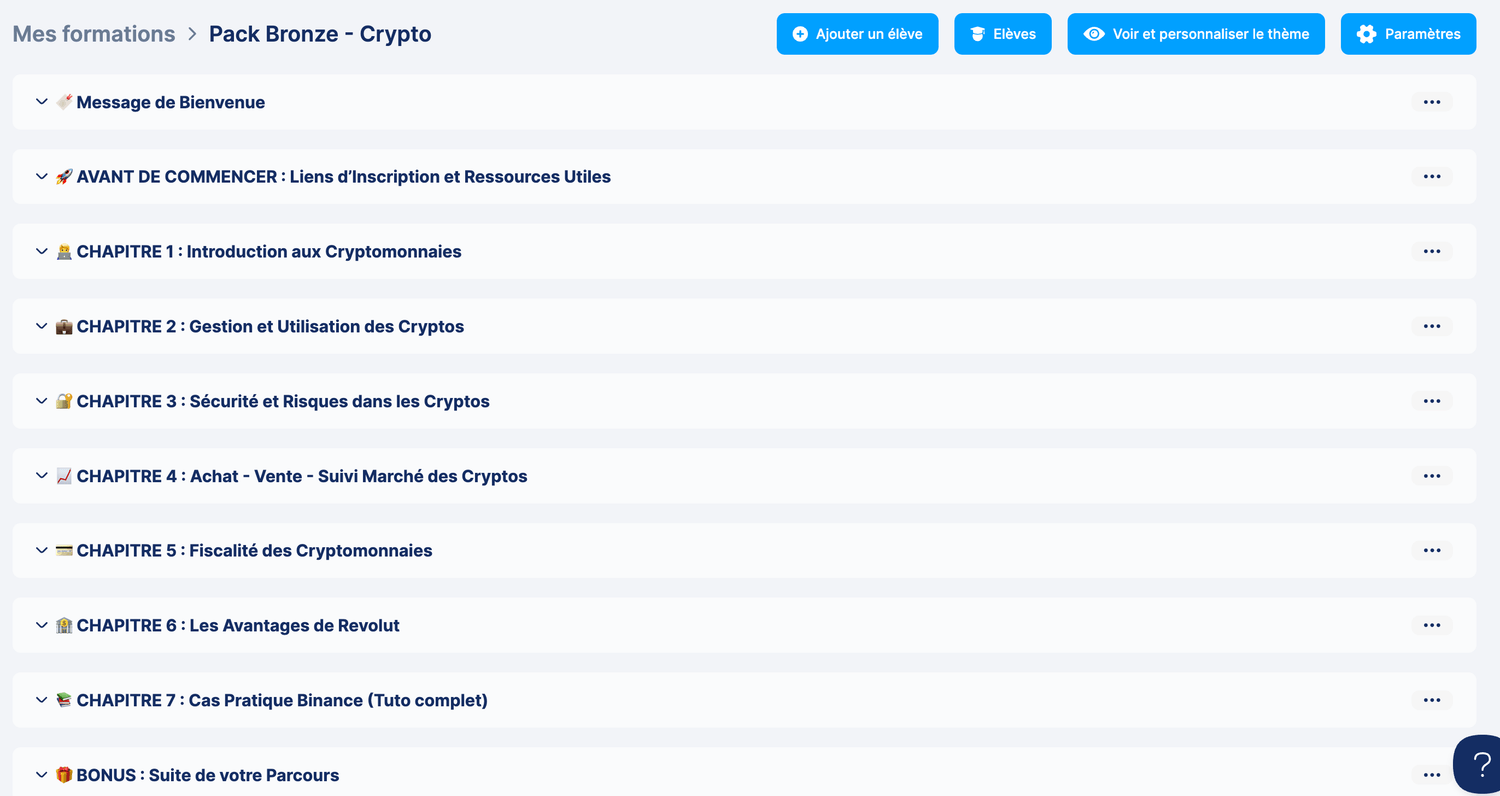Viewport: 1500px width, 796px height.
Task: Select CHAPITRE 7 Cas Pratique Binance title
Action: point(282,700)
